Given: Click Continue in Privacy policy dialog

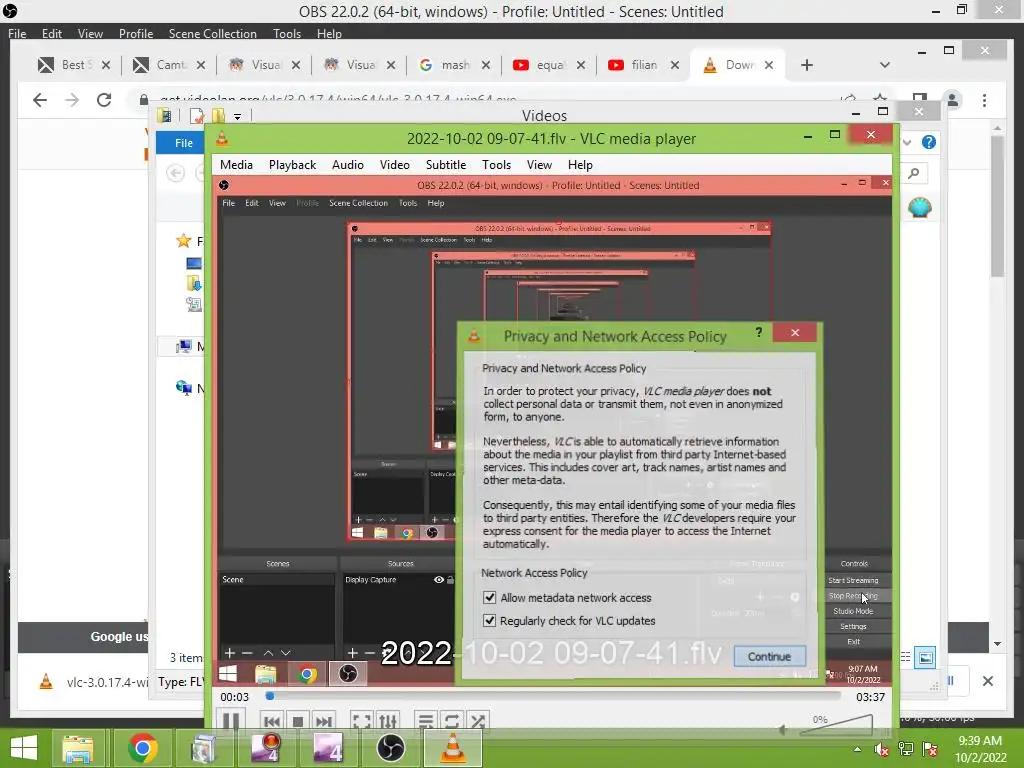Looking at the screenshot, I should pos(769,656).
